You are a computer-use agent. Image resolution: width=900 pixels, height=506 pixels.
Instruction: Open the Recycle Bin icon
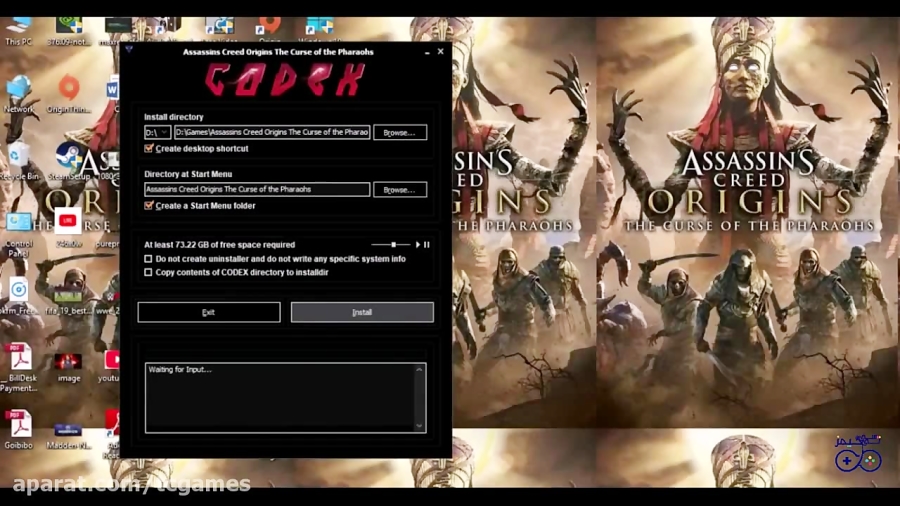(x=18, y=158)
